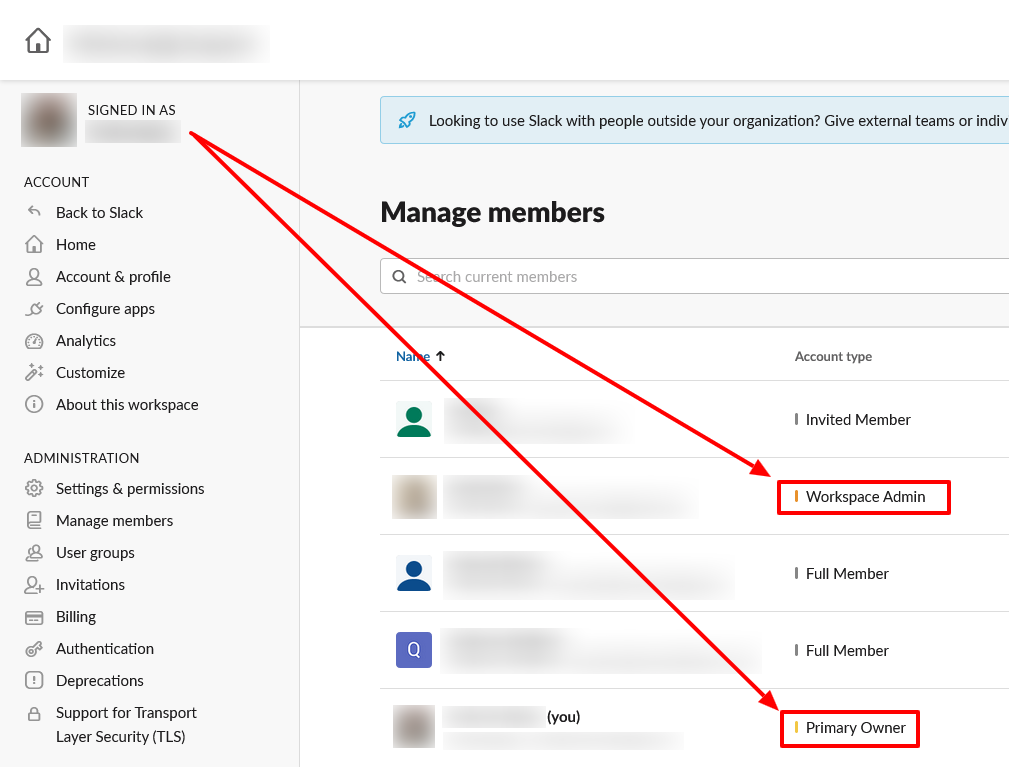Open Support for Transport Layer Security (TLS)

pos(126,725)
